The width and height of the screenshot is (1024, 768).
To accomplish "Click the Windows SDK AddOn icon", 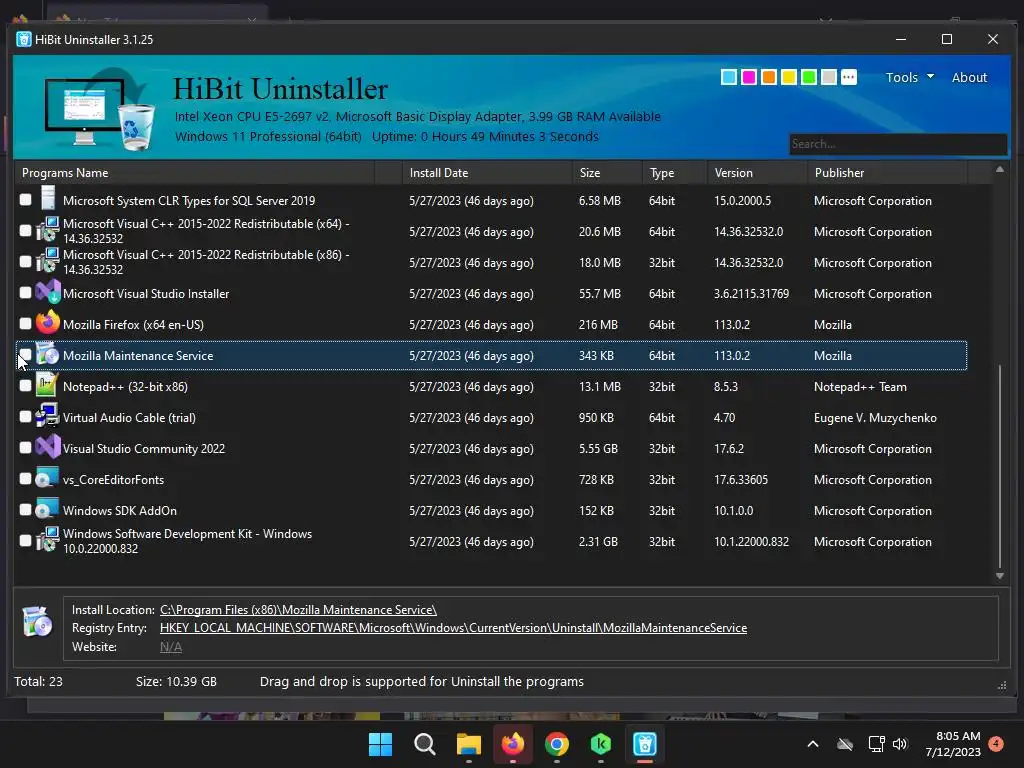I will pos(48,509).
